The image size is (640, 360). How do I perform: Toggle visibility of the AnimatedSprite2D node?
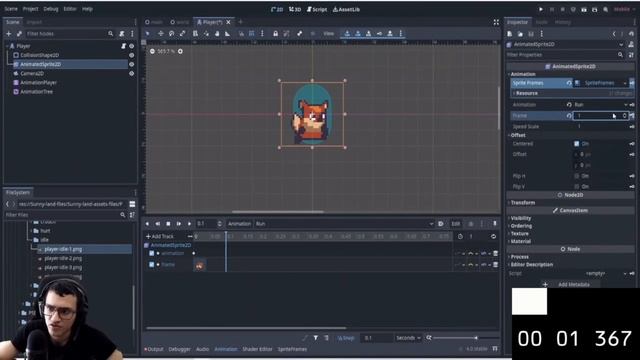pos(131,64)
